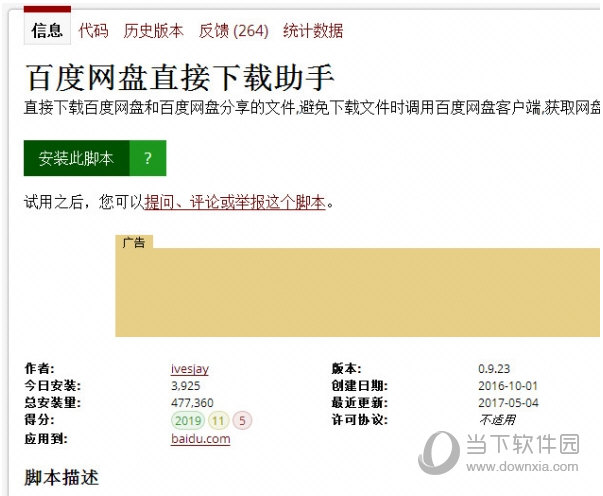Click the 版本: label
Image resolution: width=603 pixels, height=496 pixels.
(x=347, y=369)
